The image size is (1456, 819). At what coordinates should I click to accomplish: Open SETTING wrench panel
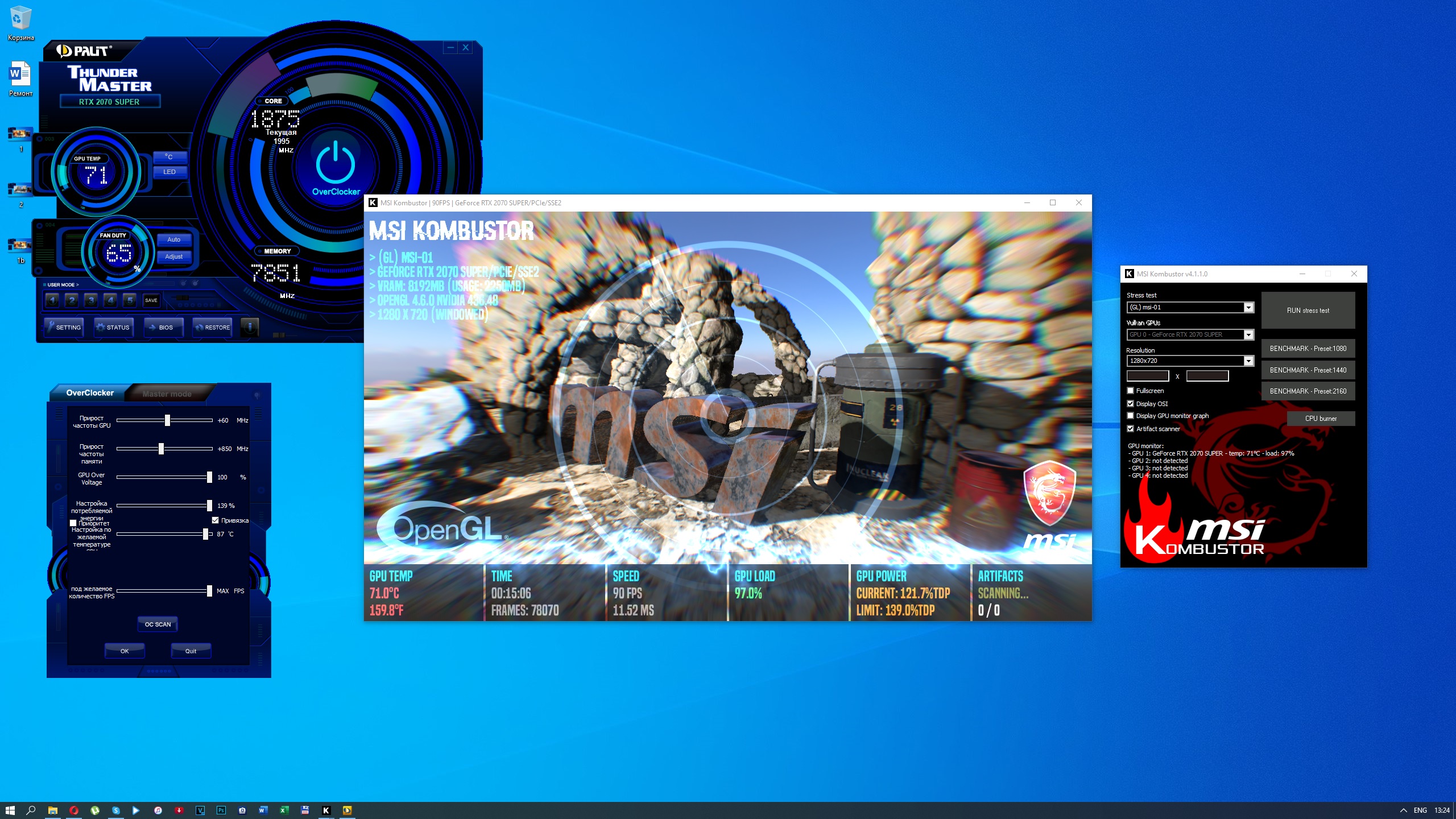coord(64,327)
